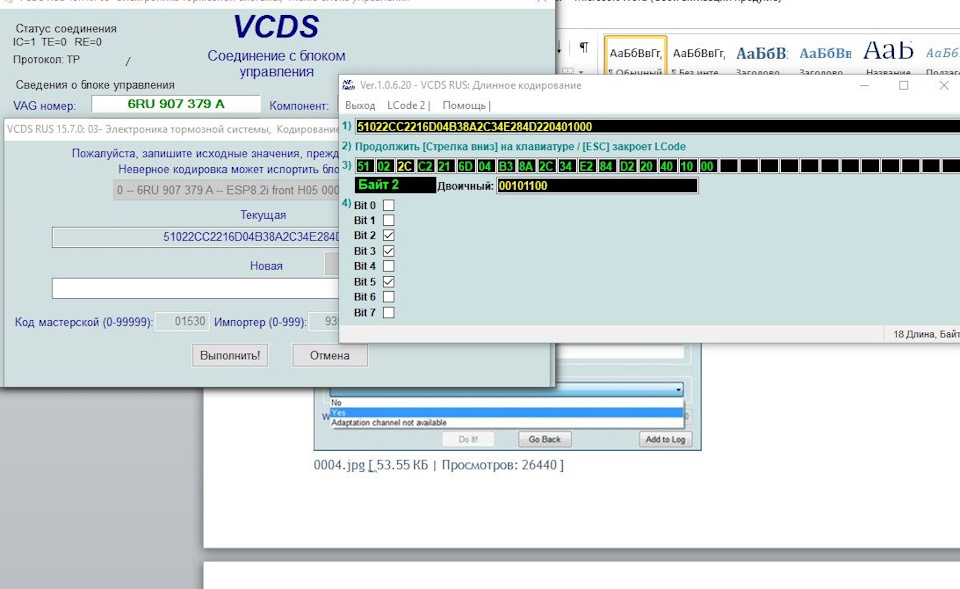This screenshot has height=589, width=960.
Task: Select byte cell D2
Action: pos(626,166)
